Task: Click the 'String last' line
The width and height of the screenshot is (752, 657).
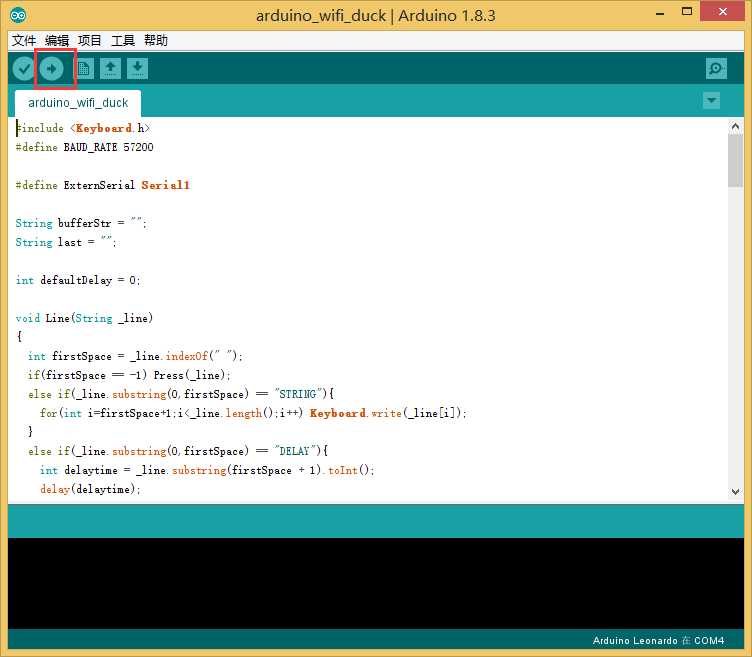Action: pyautogui.click(x=66, y=242)
